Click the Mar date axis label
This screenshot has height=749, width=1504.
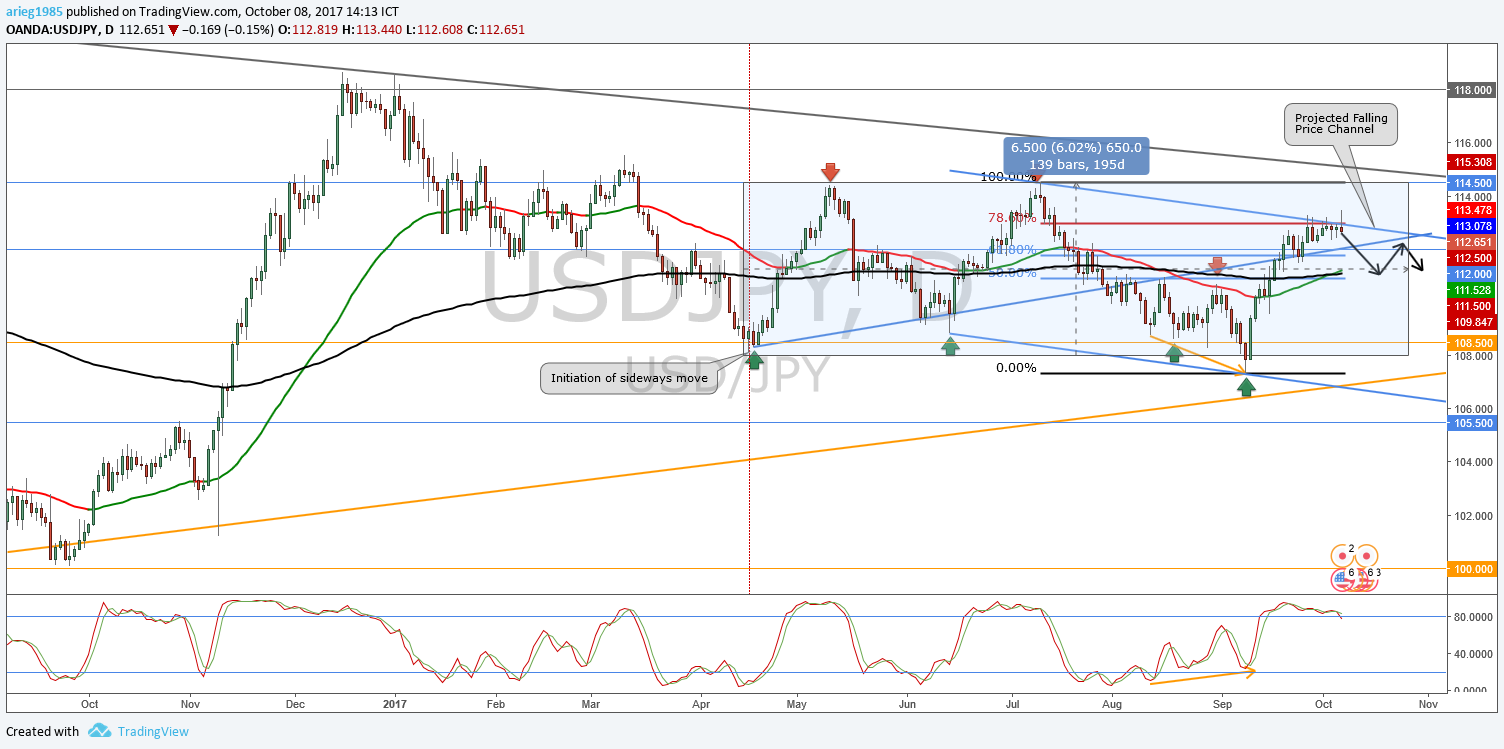[x=591, y=704]
